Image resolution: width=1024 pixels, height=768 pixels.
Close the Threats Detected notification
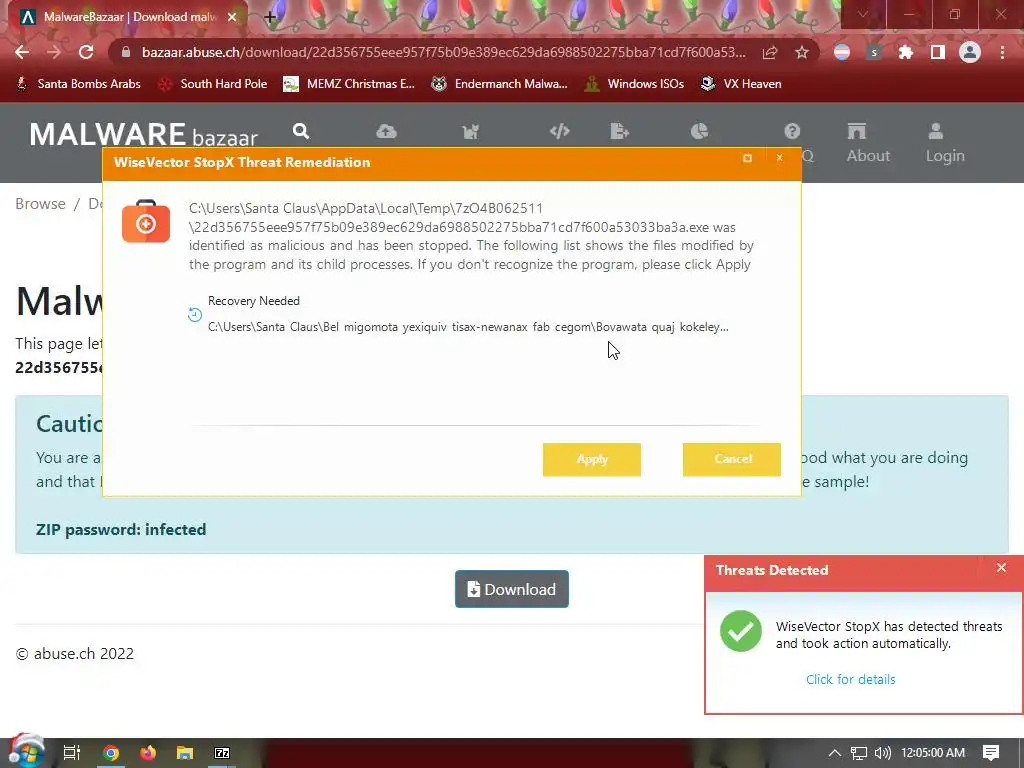click(1001, 568)
